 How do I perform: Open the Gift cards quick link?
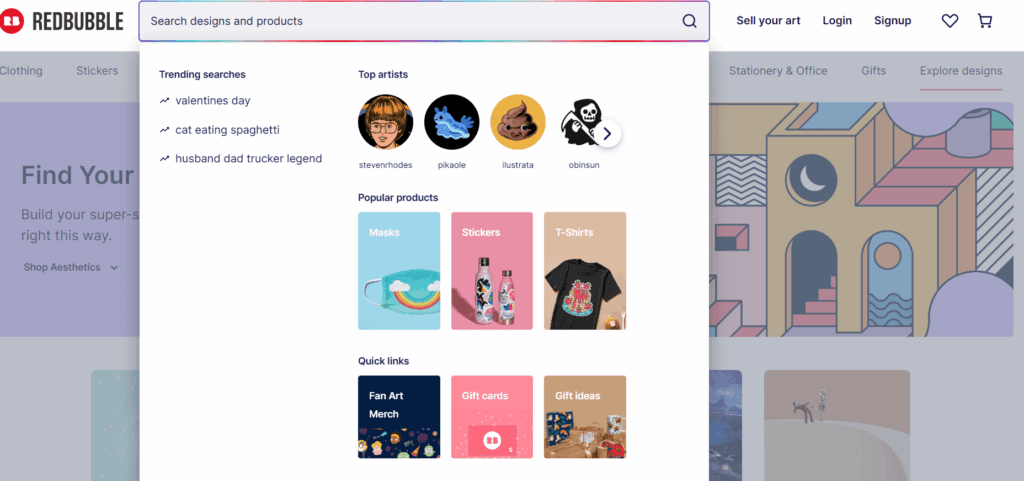click(492, 417)
